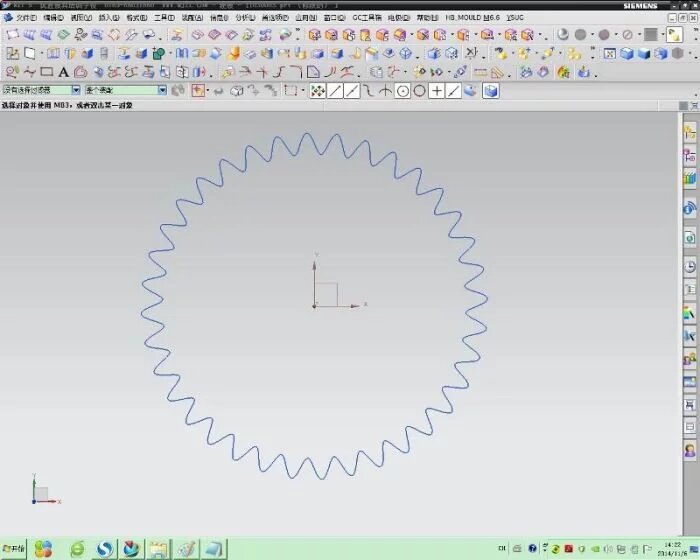Open the 文件 (File) menu
Viewport: 700px width, 560px height.
(26, 18)
